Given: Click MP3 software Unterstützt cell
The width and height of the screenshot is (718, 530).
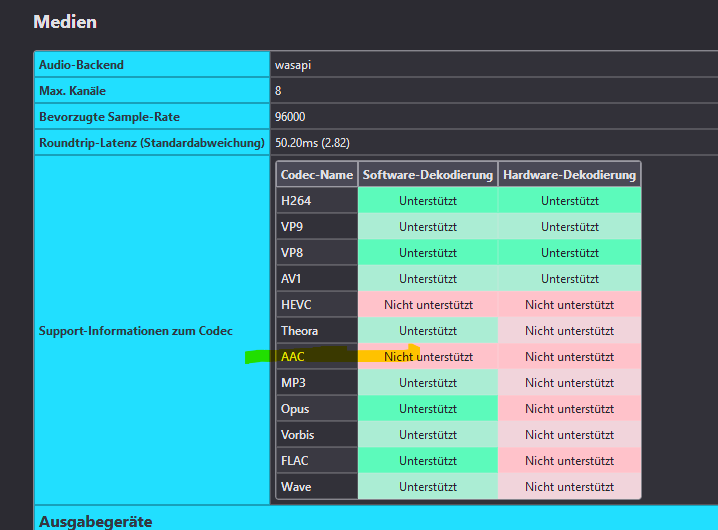Looking at the screenshot, I should tap(428, 382).
